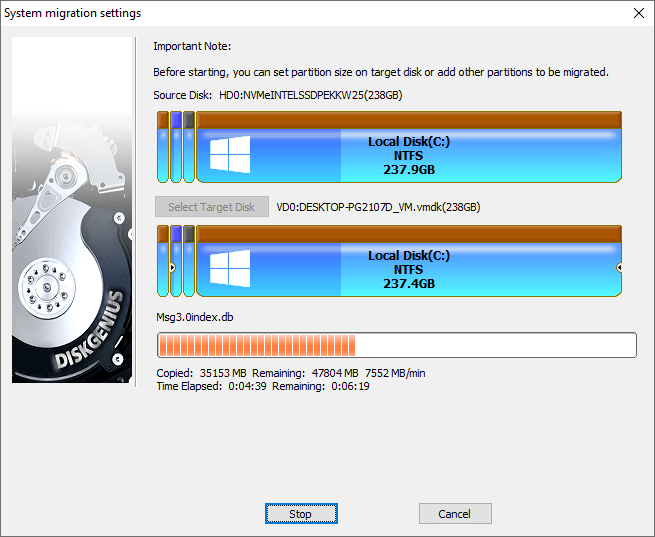Select the purple-topped small partition on source disk
The image size is (655, 537).
point(176,148)
